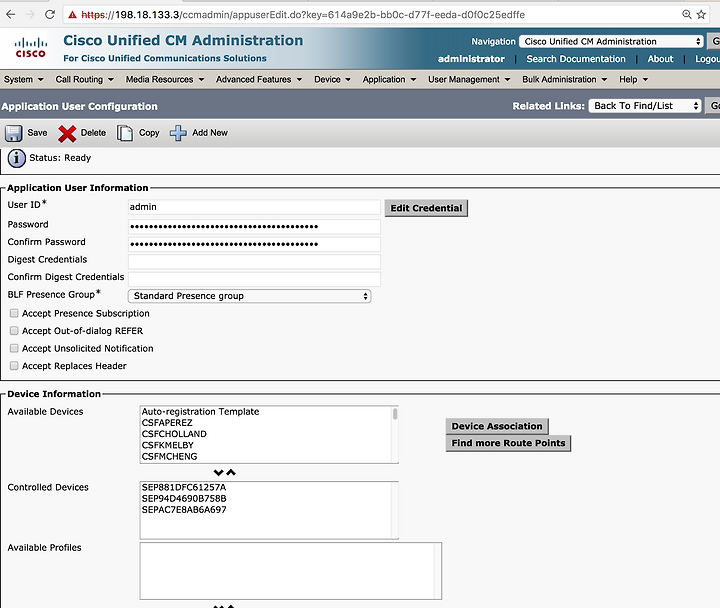Check Accept Out-of-dialog REFER
The height and width of the screenshot is (608, 720).
click(x=14, y=331)
